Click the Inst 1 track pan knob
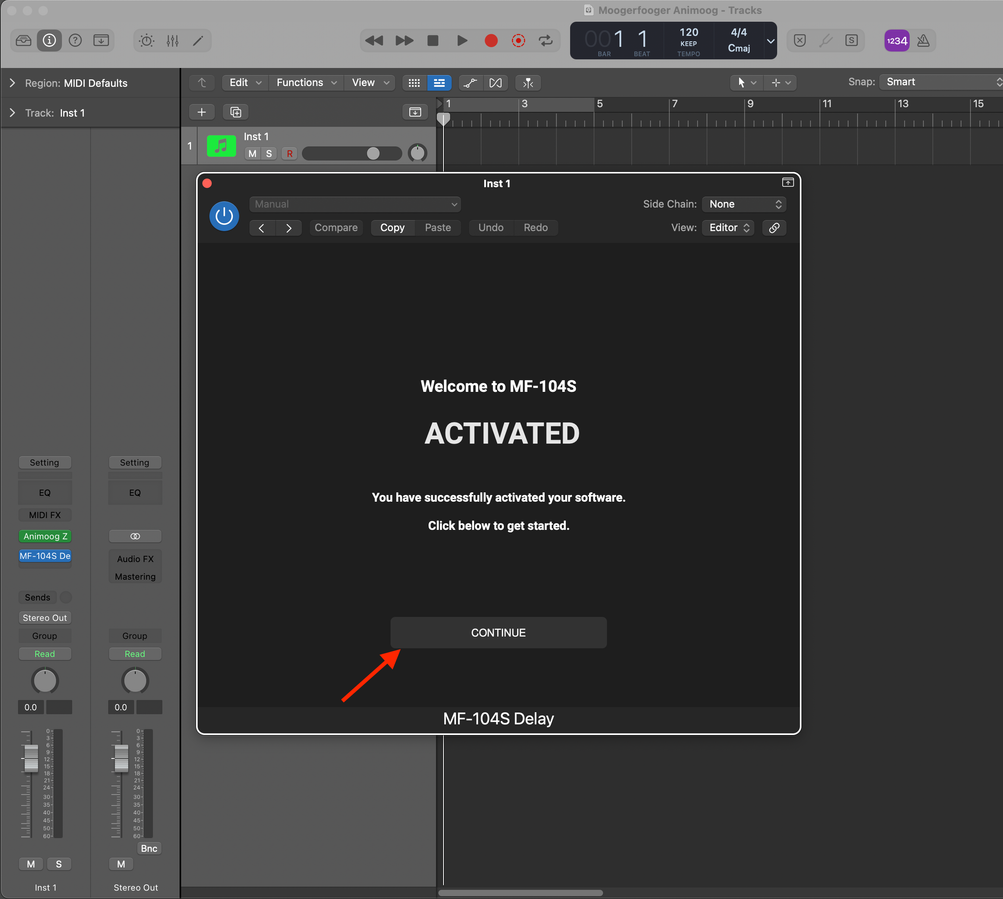This screenshot has height=899, width=1003. pyautogui.click(x=417, y=153)
